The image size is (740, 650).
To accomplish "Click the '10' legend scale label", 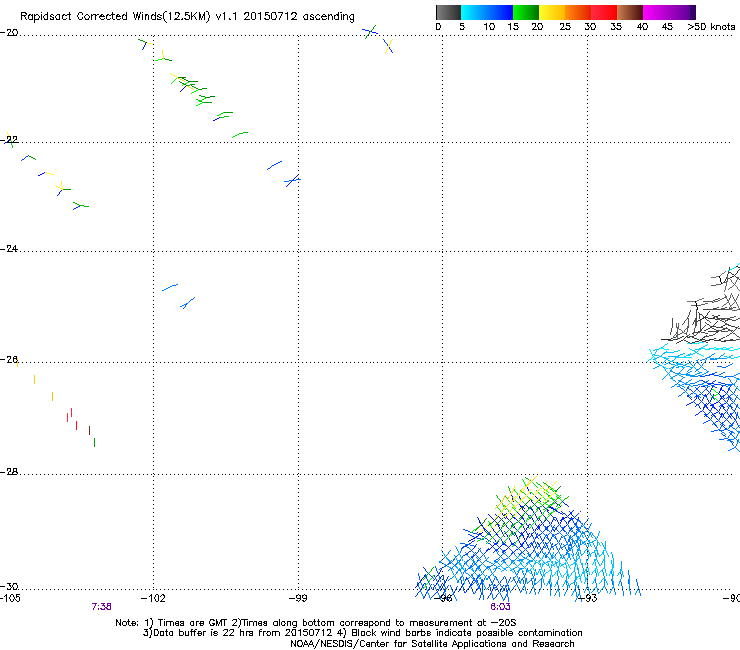I will click(x=489, y=27).
